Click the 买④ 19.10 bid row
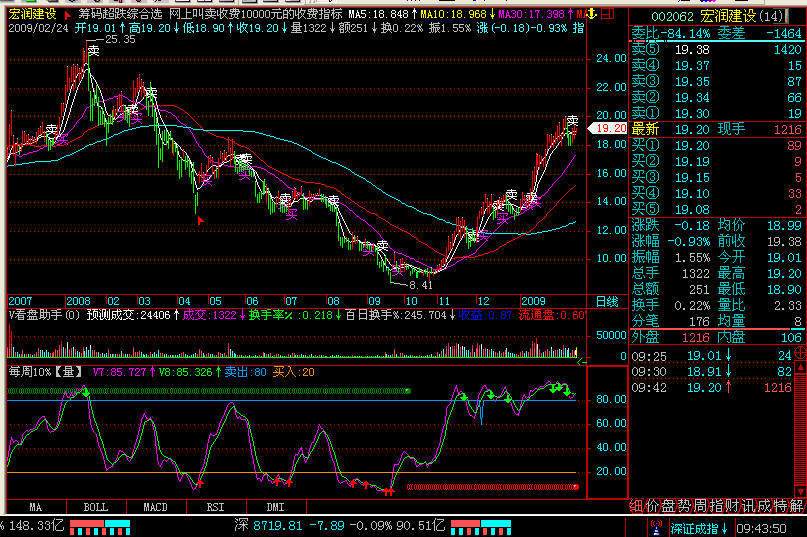Viewport: 807px width, 537px height. [716, 193]
